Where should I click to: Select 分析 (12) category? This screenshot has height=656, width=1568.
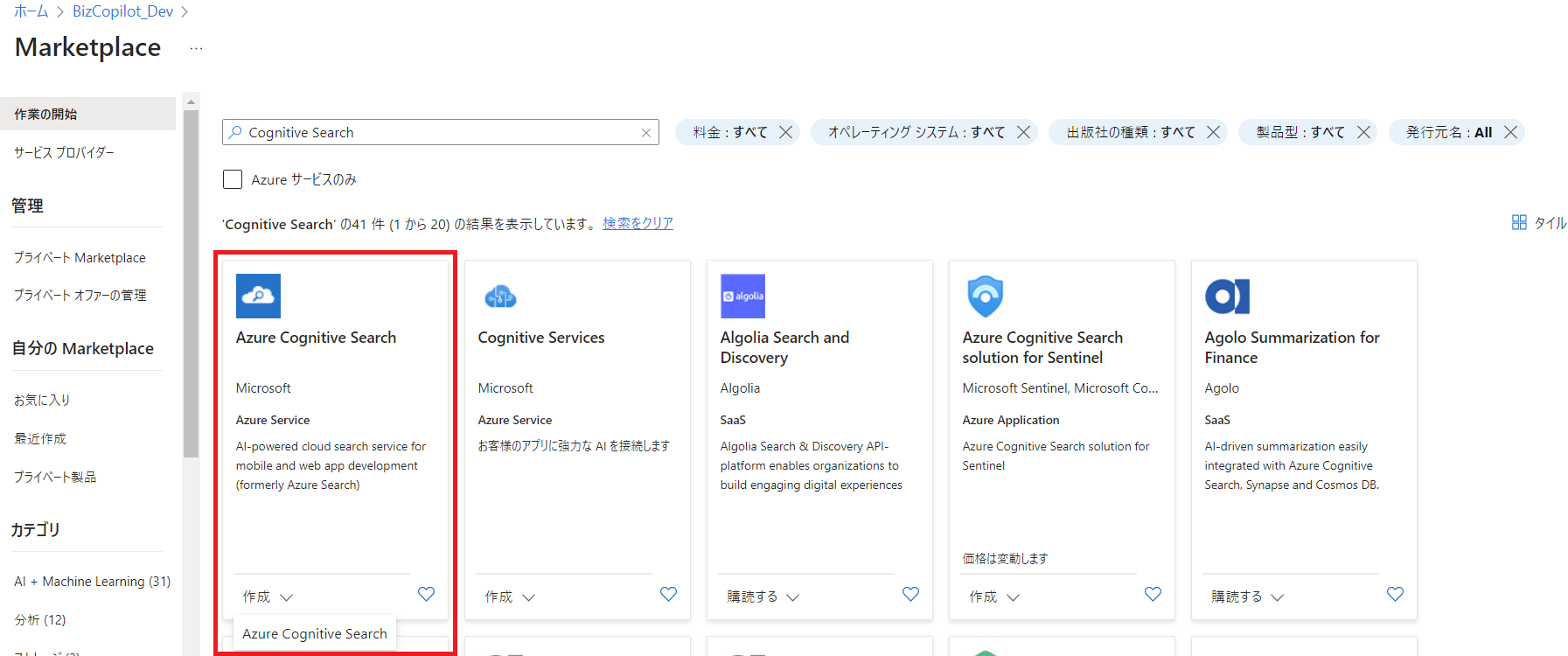tap(40, 619)
